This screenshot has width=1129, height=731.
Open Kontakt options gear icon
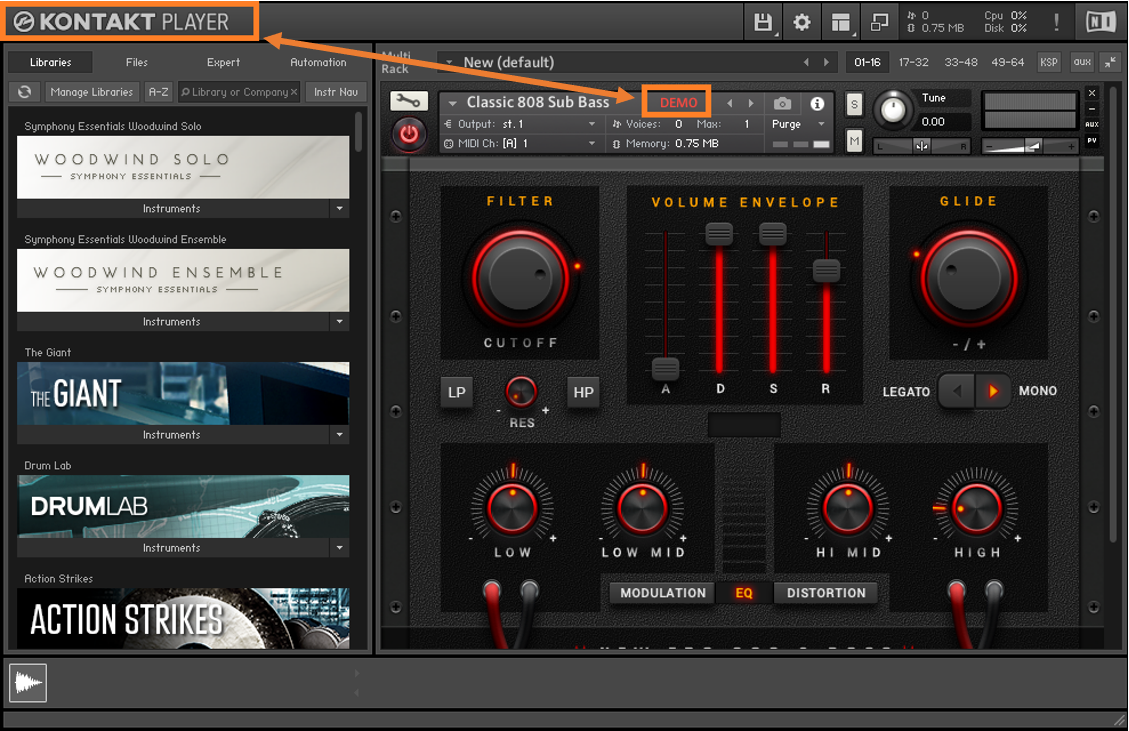(x=801, y=22)
